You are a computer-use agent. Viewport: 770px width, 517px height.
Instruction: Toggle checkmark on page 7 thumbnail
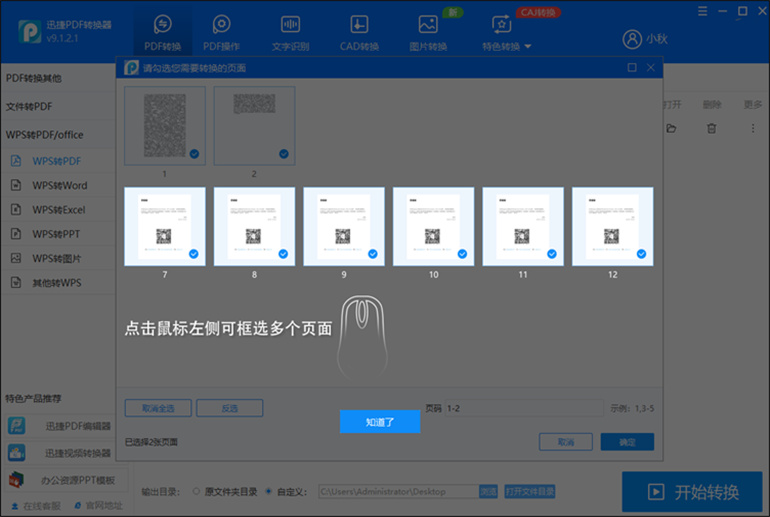pos(194,254)
